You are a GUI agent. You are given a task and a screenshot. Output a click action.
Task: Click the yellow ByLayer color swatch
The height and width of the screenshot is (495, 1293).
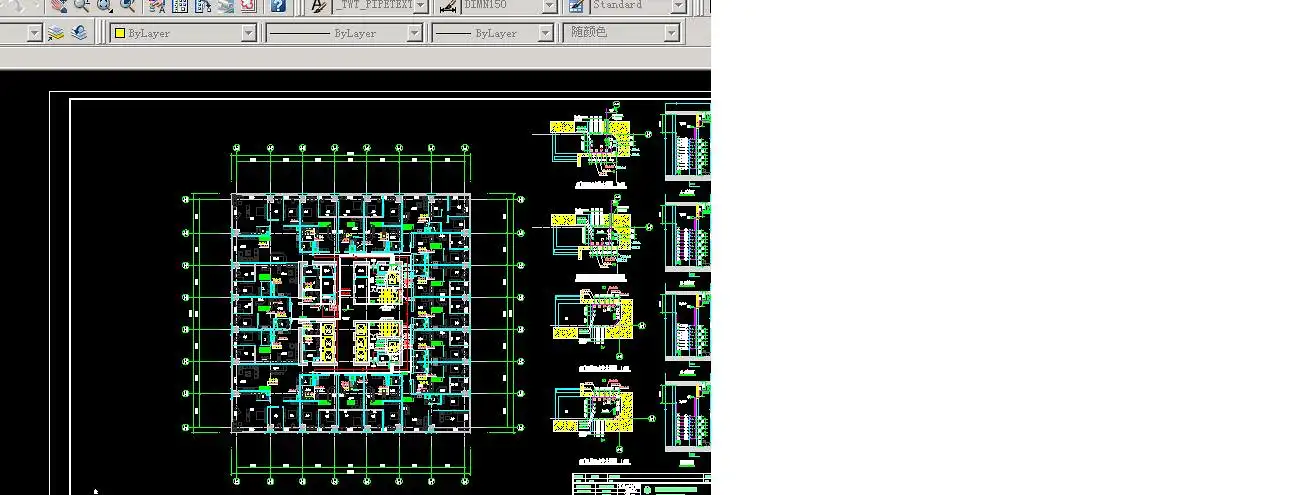(x=120, y=33)
